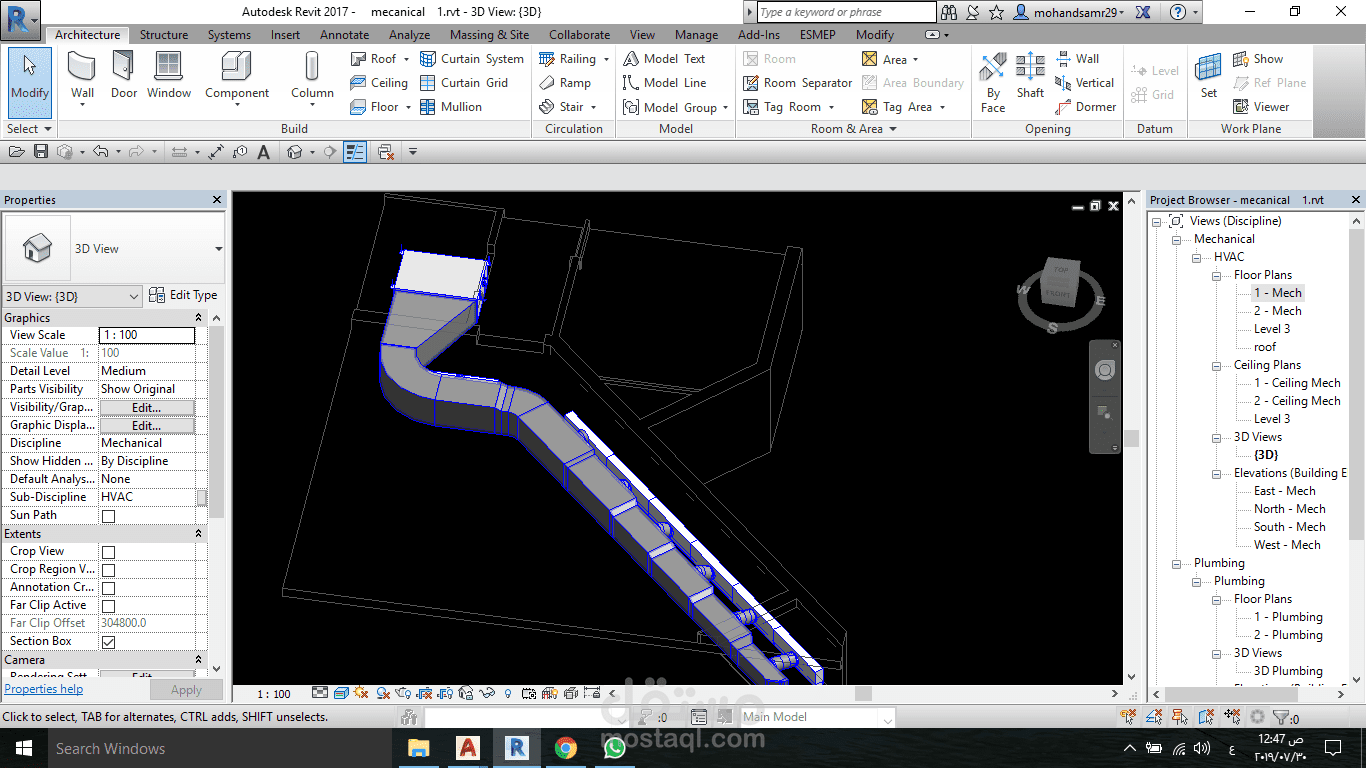Click the Thin Lines quick access icon
Image resolution: width=1366 pixels, height=768 pixels.
click(x=355, y=152)
